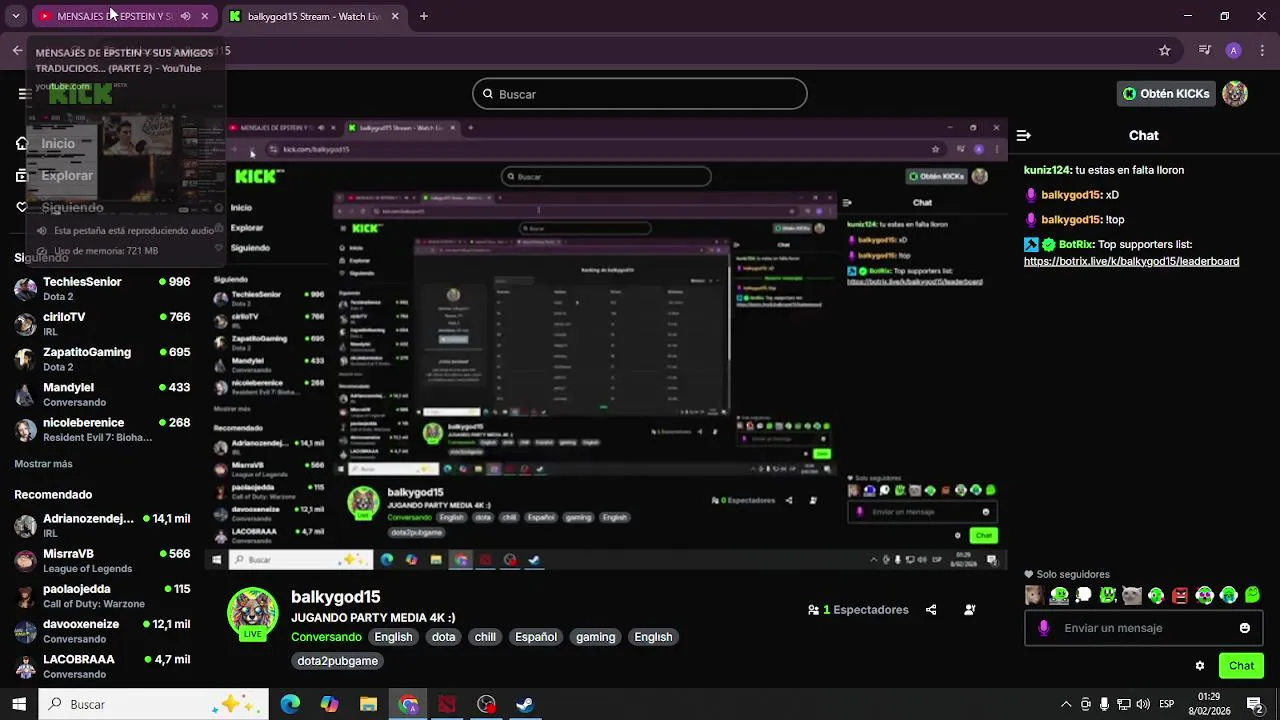Share the balkygod15 stream
The image size is (1280, 720).
pos(931,610)
